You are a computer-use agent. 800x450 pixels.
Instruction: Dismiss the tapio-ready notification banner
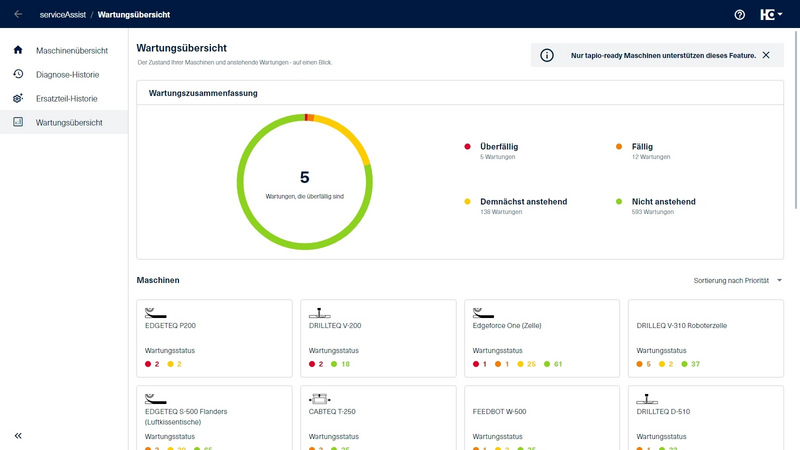pos(766,55)
